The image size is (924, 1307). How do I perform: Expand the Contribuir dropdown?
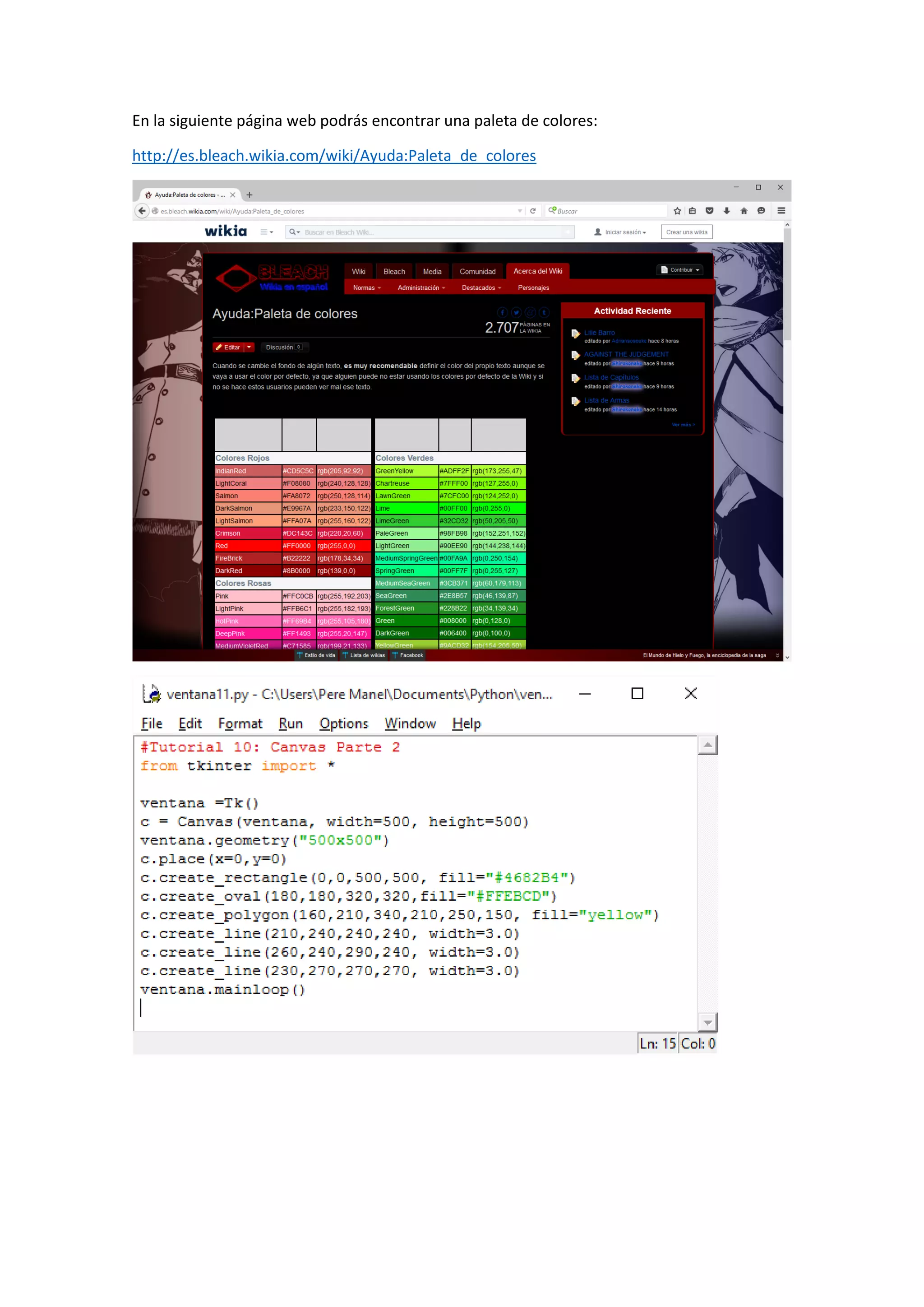coord(680,270)
